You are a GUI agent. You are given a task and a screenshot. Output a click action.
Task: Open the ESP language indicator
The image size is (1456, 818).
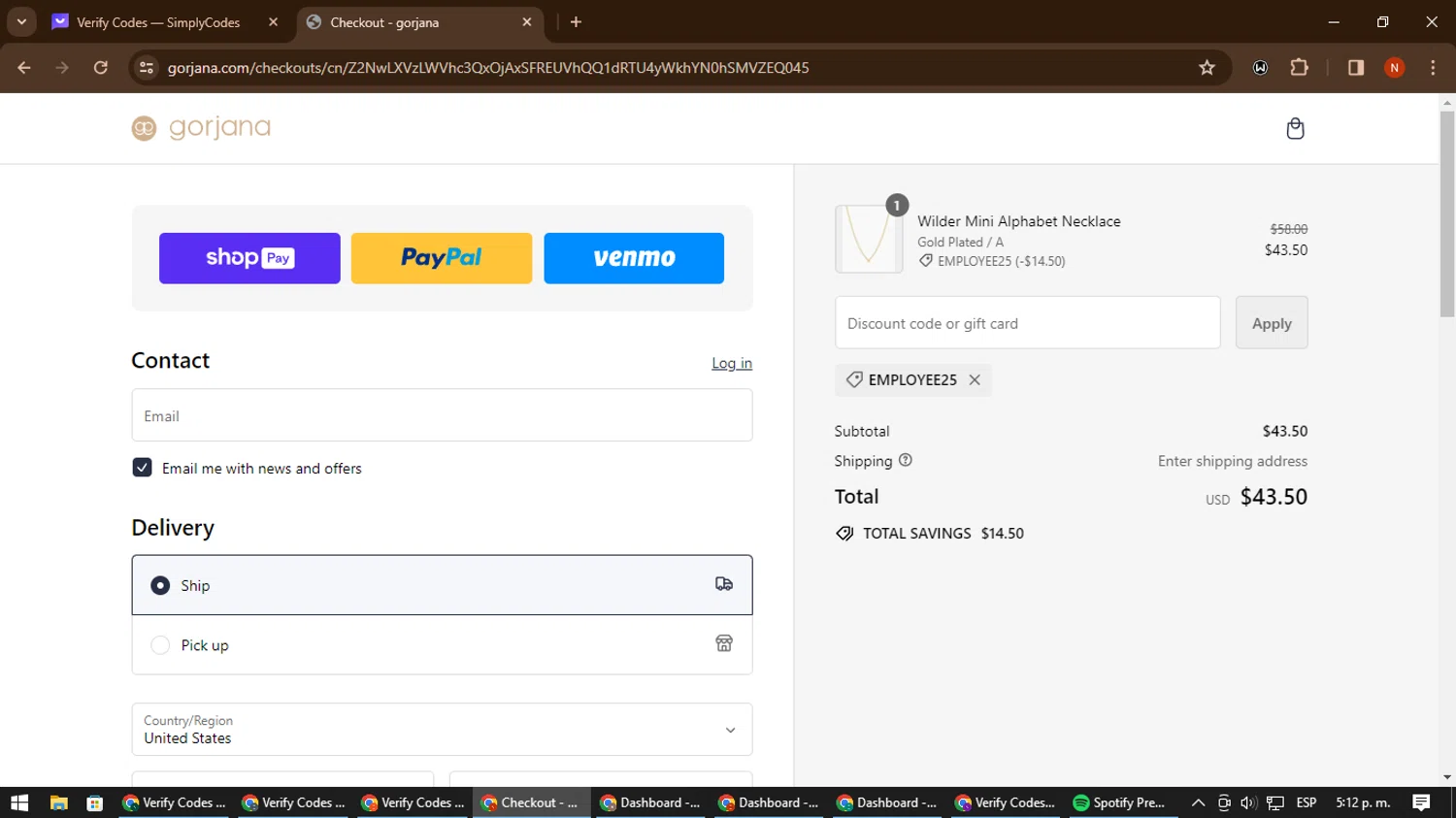[1307, 802]
